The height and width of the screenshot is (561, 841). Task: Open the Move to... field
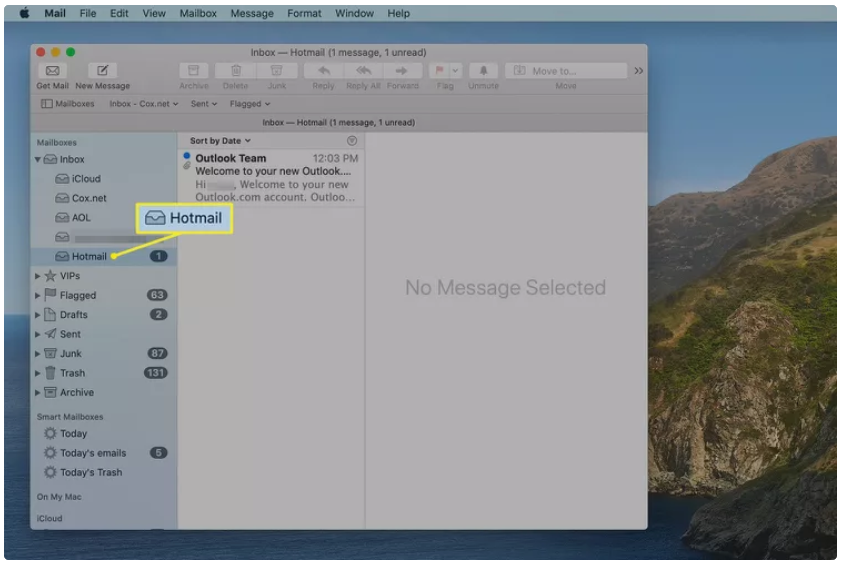tap(566, 71)
